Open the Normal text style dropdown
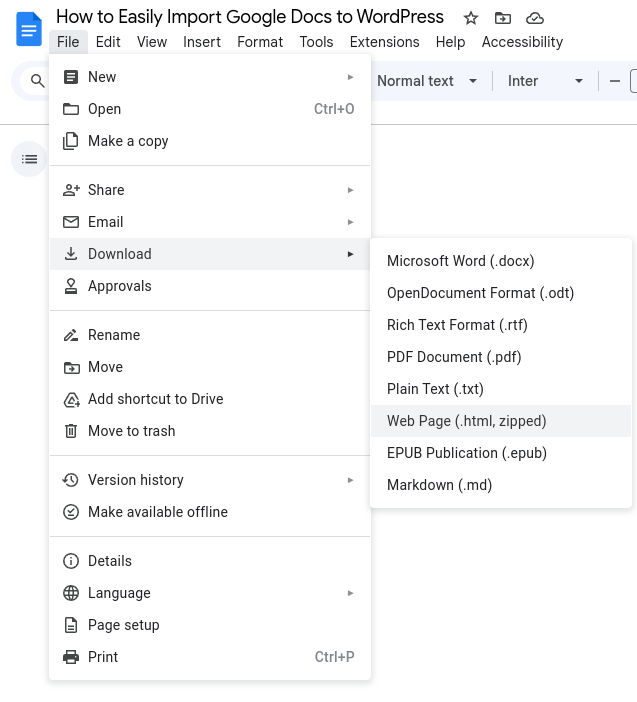The height and width of the screenshot is (702, 637). click(x=427, y=81)
